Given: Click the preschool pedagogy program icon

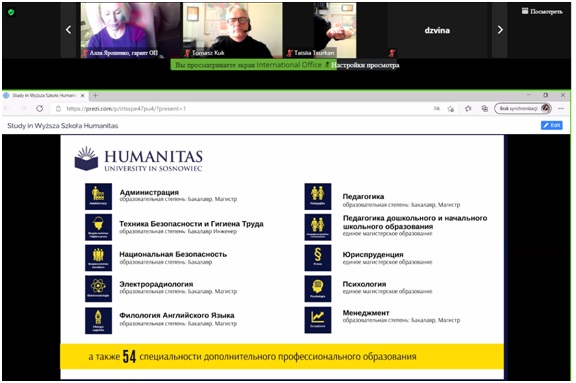Looking at the screenshot, I should [x=318, y=227].
